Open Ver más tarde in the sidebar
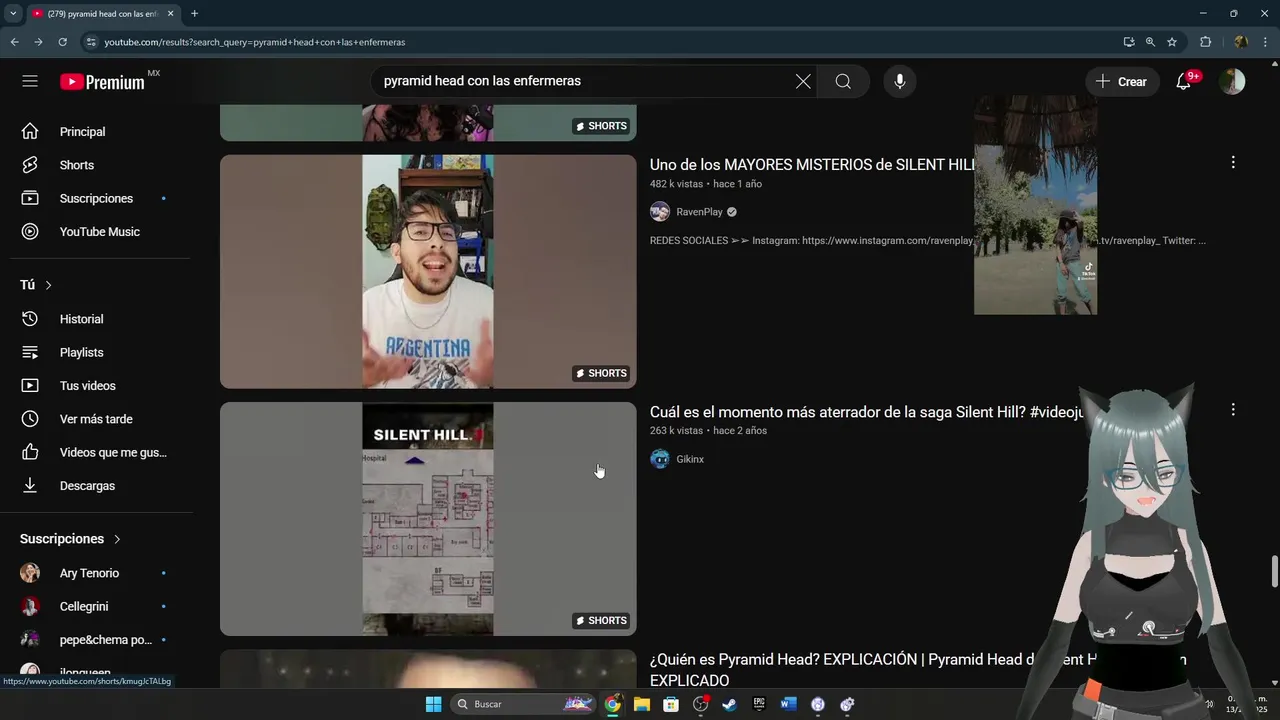 (x=95, y=419)
